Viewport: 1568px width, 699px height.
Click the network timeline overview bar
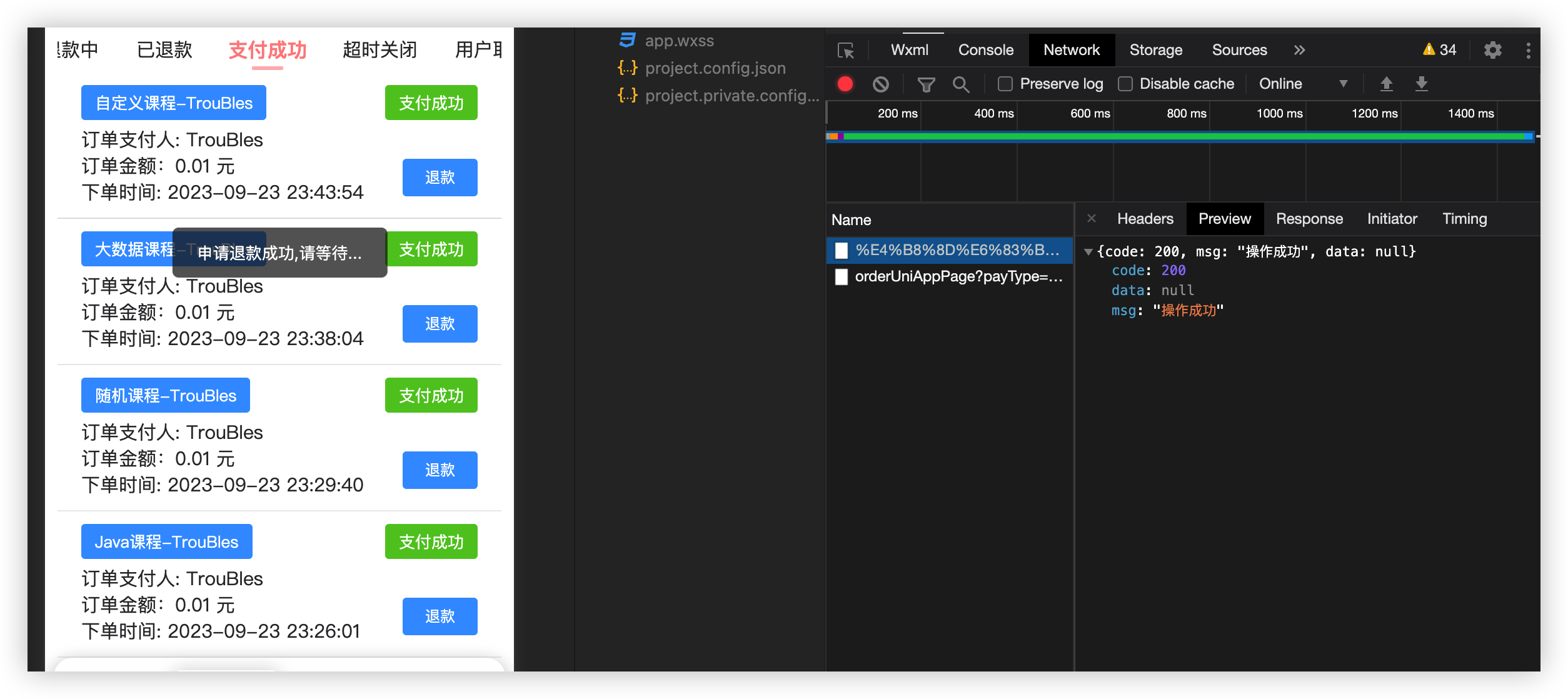coord(1182,136)
